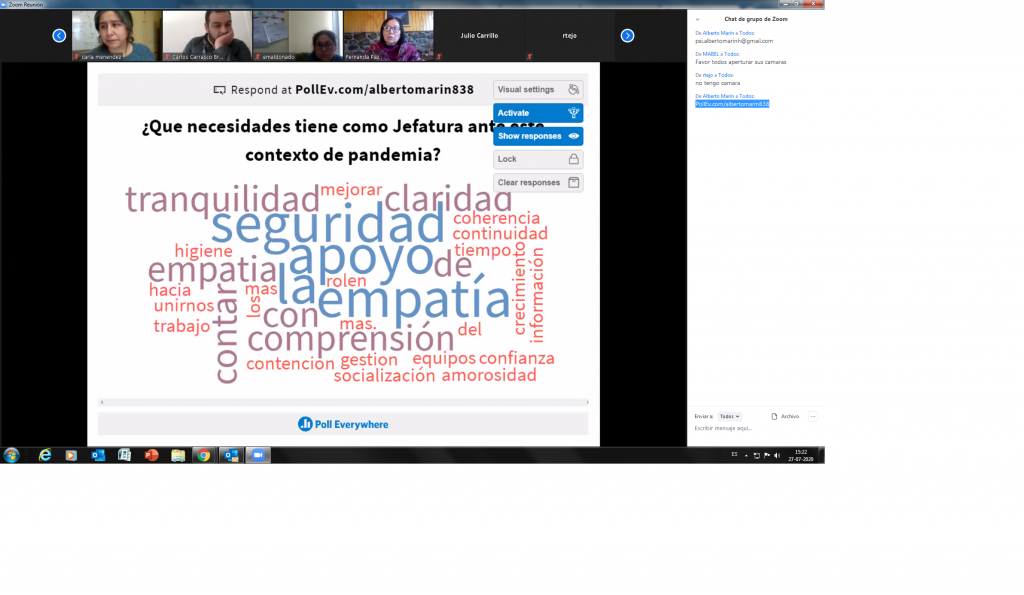
Task: Click the system tray volume icon
Action: (777, 455)
